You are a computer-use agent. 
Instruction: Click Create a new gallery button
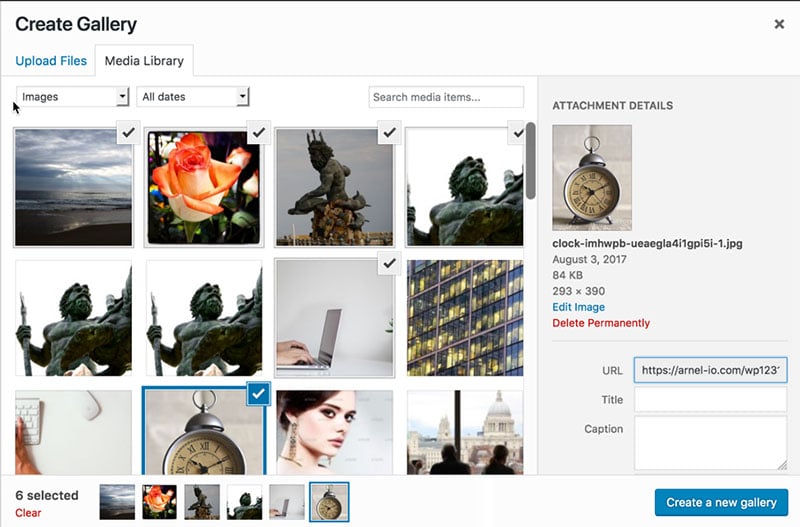point(721,503)
